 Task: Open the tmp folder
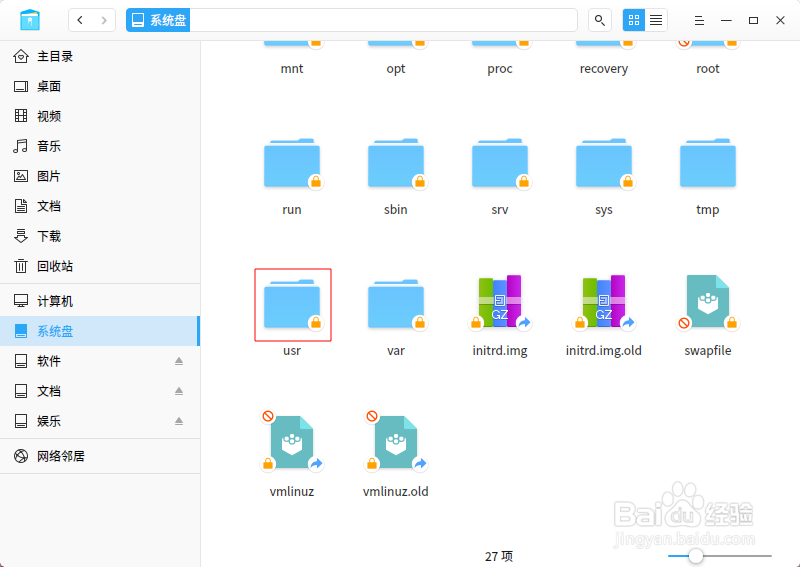(x=708, y=163)
